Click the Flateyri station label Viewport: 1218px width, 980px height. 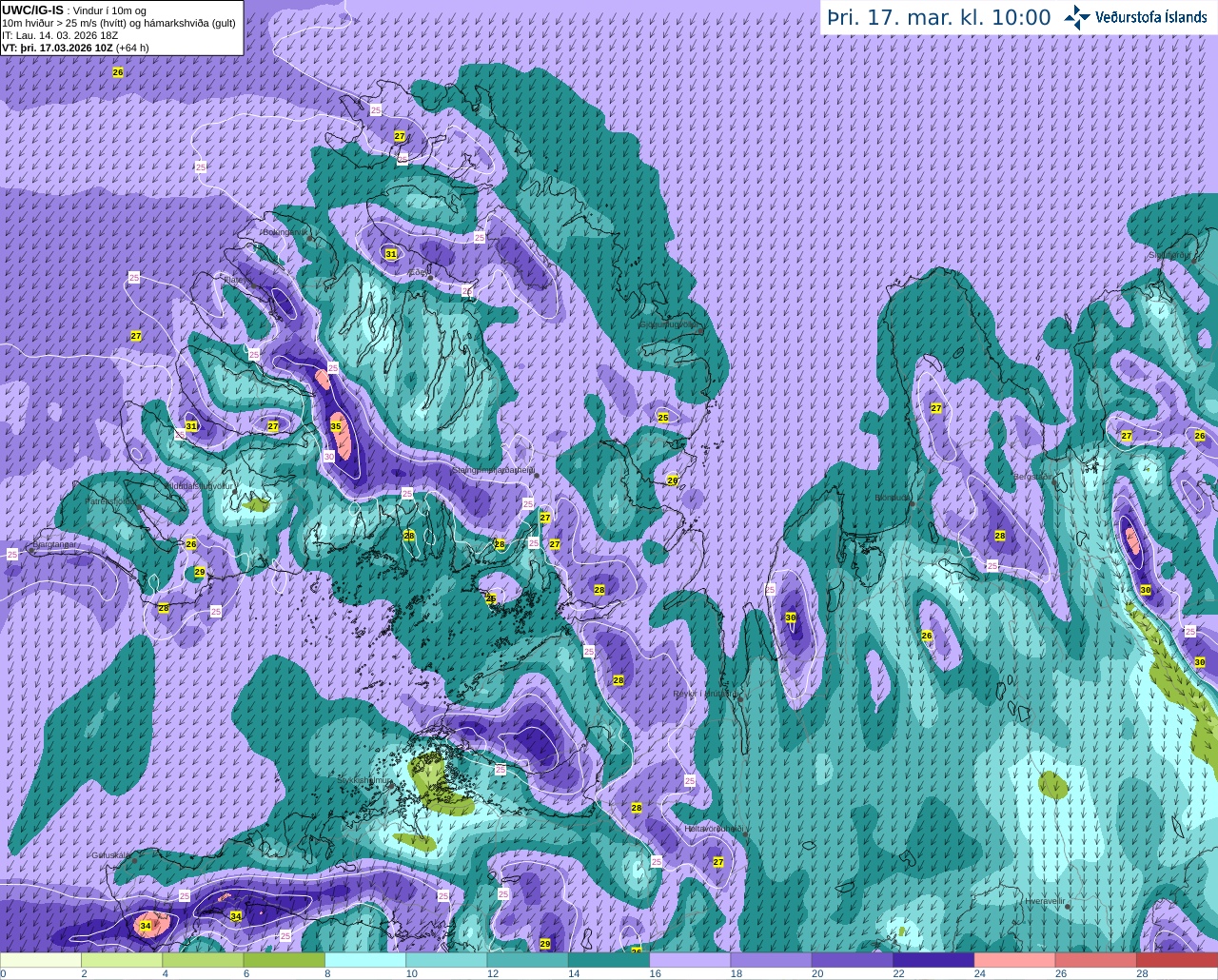237,280
